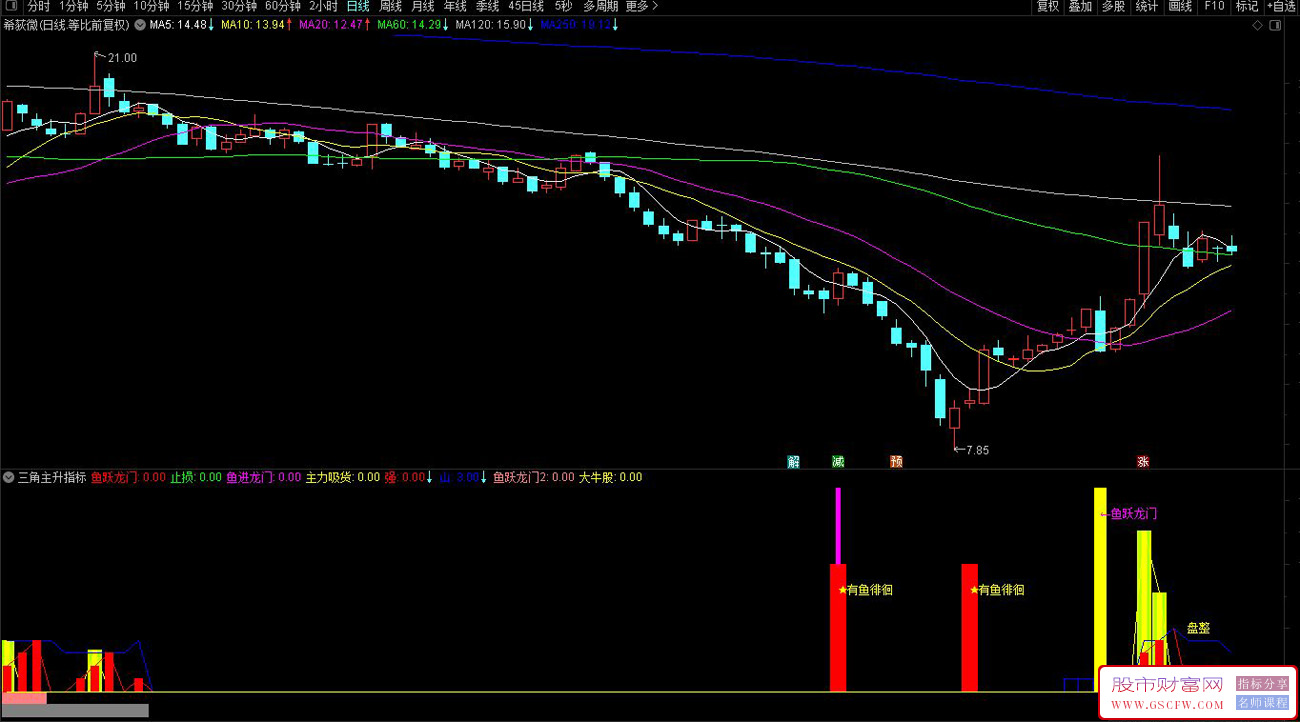The width and height of the screenshot is (1300, 722).
Task: Switch to 月线 monthly chart
Action: coord(423,6)
